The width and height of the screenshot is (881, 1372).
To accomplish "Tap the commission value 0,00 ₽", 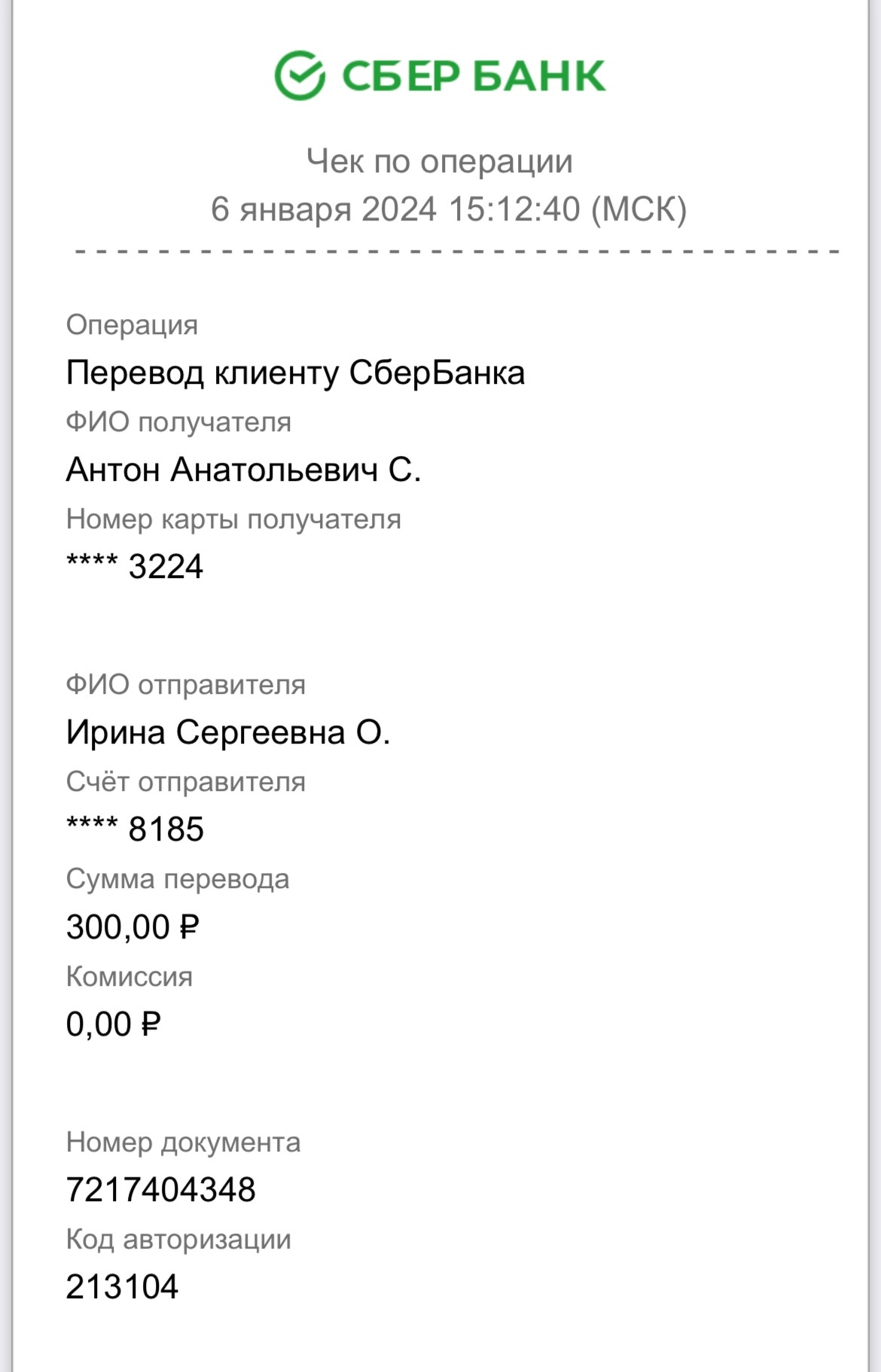I will point(114,1024).
